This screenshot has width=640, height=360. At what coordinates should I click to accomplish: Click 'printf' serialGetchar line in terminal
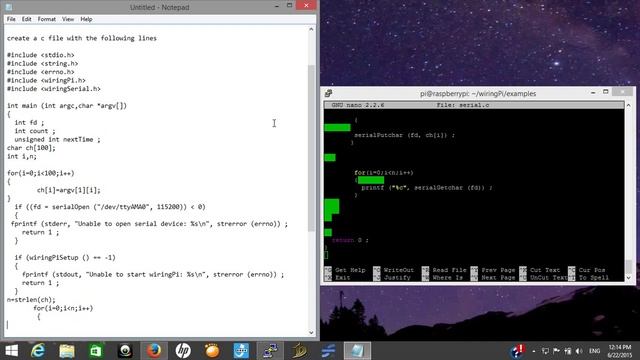[427, 188]
